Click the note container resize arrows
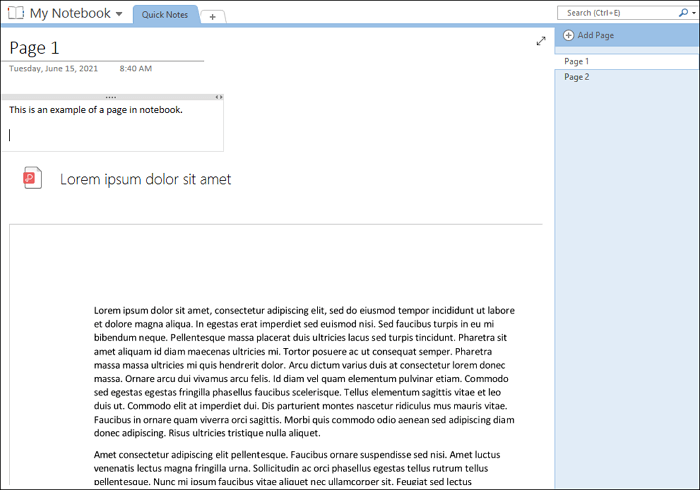This screenshot has height=490, width=700. (x=219, y=97)
